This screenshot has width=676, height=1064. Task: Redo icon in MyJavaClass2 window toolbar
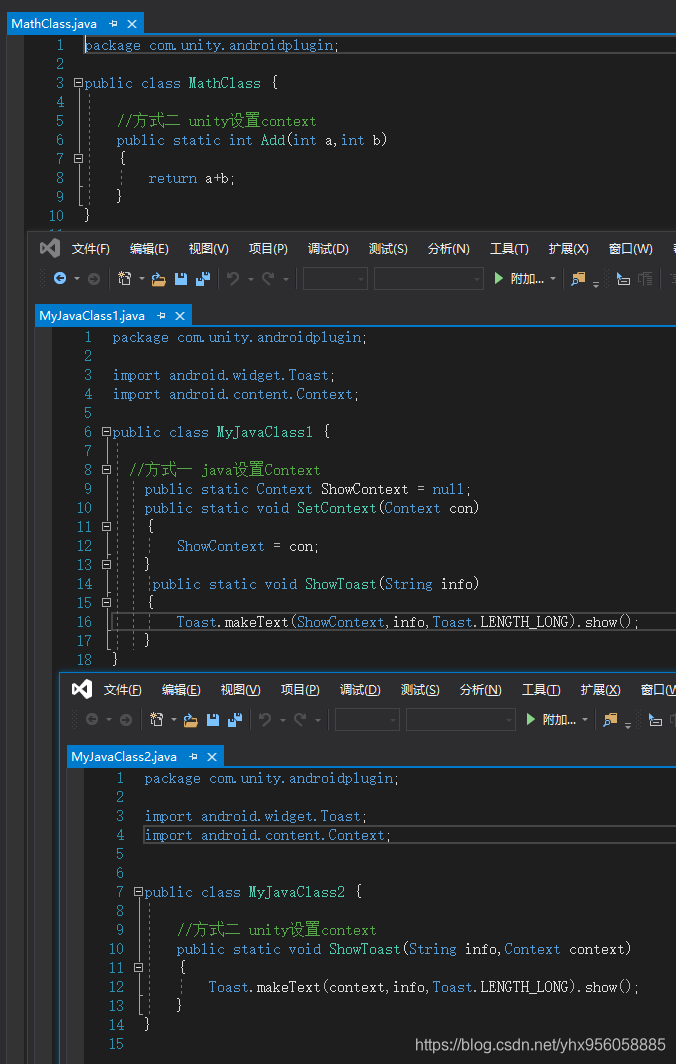pos(300,719)
